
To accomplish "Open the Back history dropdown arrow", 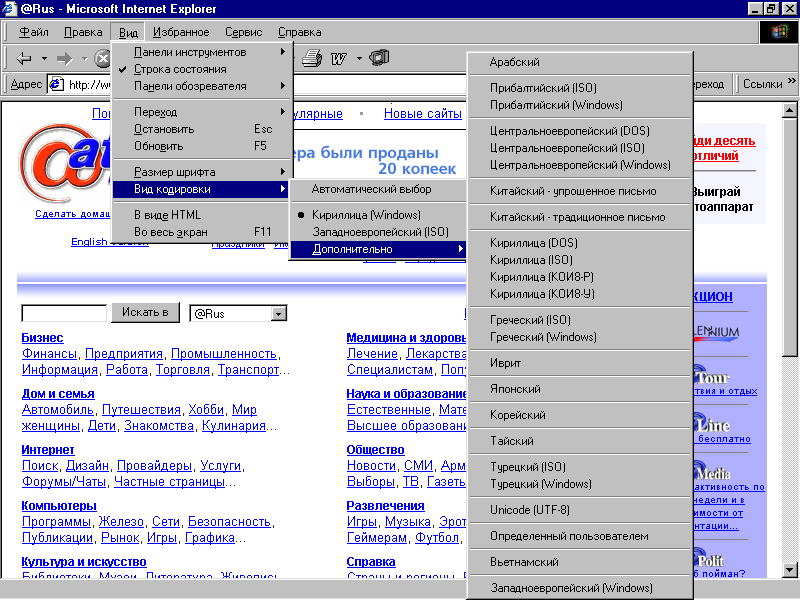I will point(44,59).
